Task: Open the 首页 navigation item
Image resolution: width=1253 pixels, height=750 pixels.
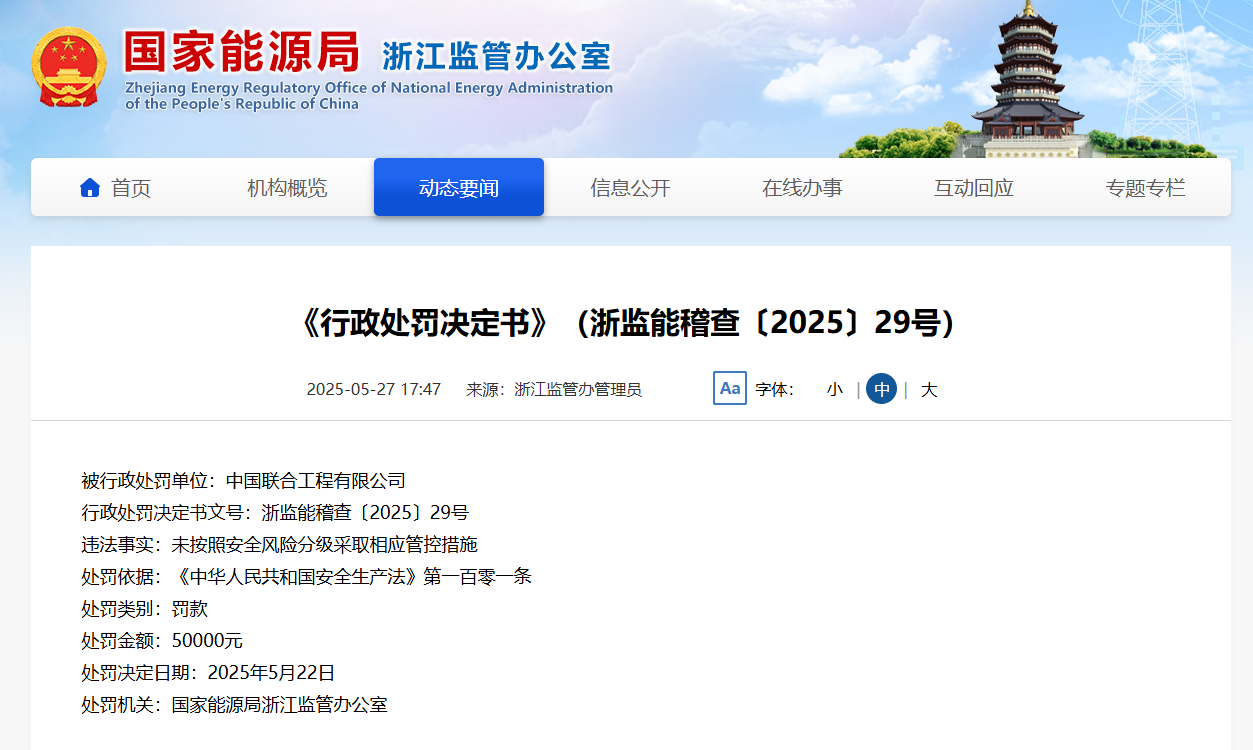Action: coord(116,187)
